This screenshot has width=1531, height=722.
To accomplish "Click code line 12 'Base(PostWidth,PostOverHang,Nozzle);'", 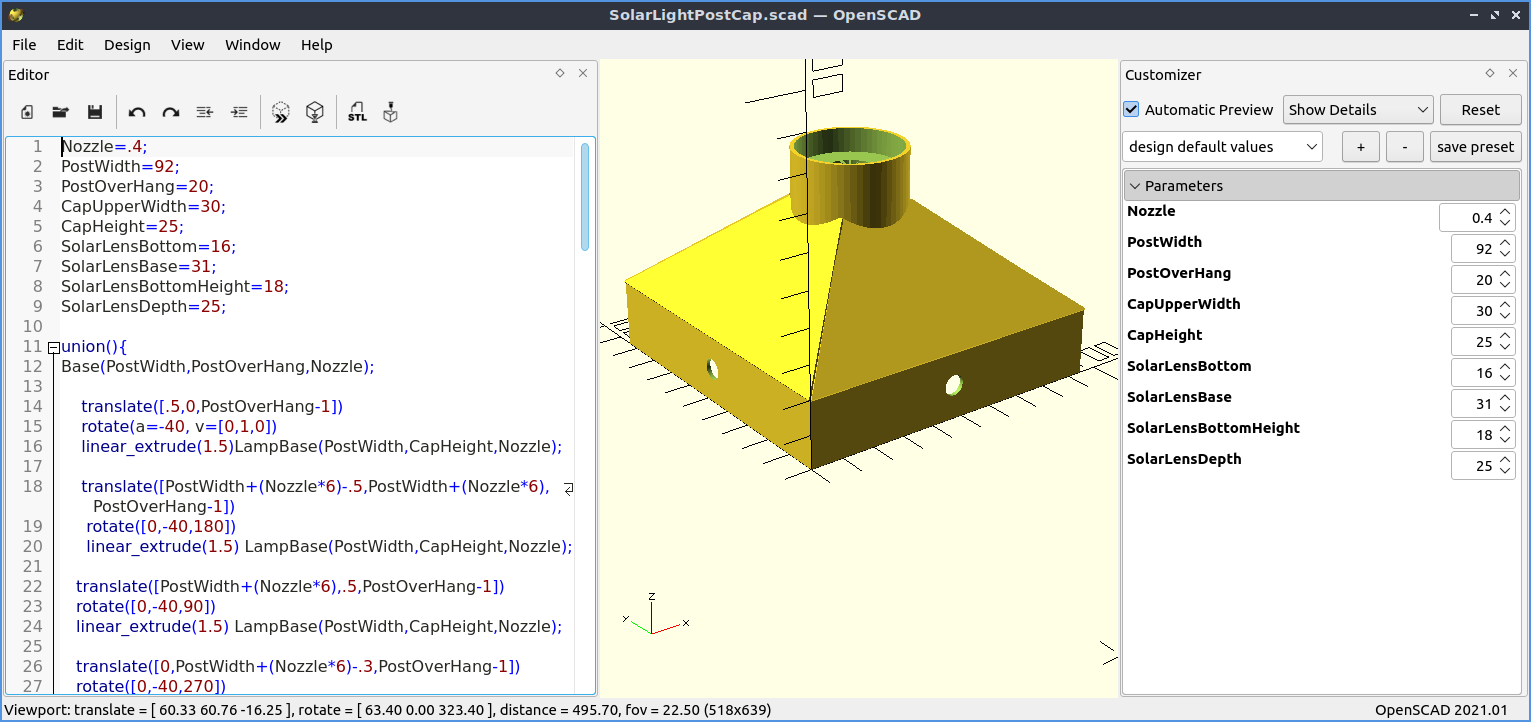I will point(217,367).
